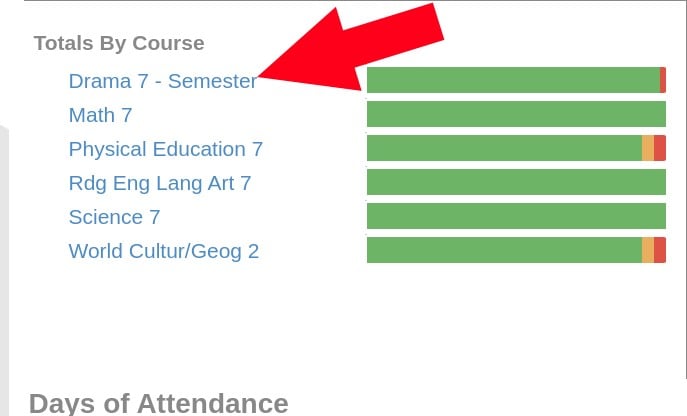The width and height of the screenshot is (687, 416).
Task: Click the red segment of Drama 7 bar
Action: pos(663,80)
